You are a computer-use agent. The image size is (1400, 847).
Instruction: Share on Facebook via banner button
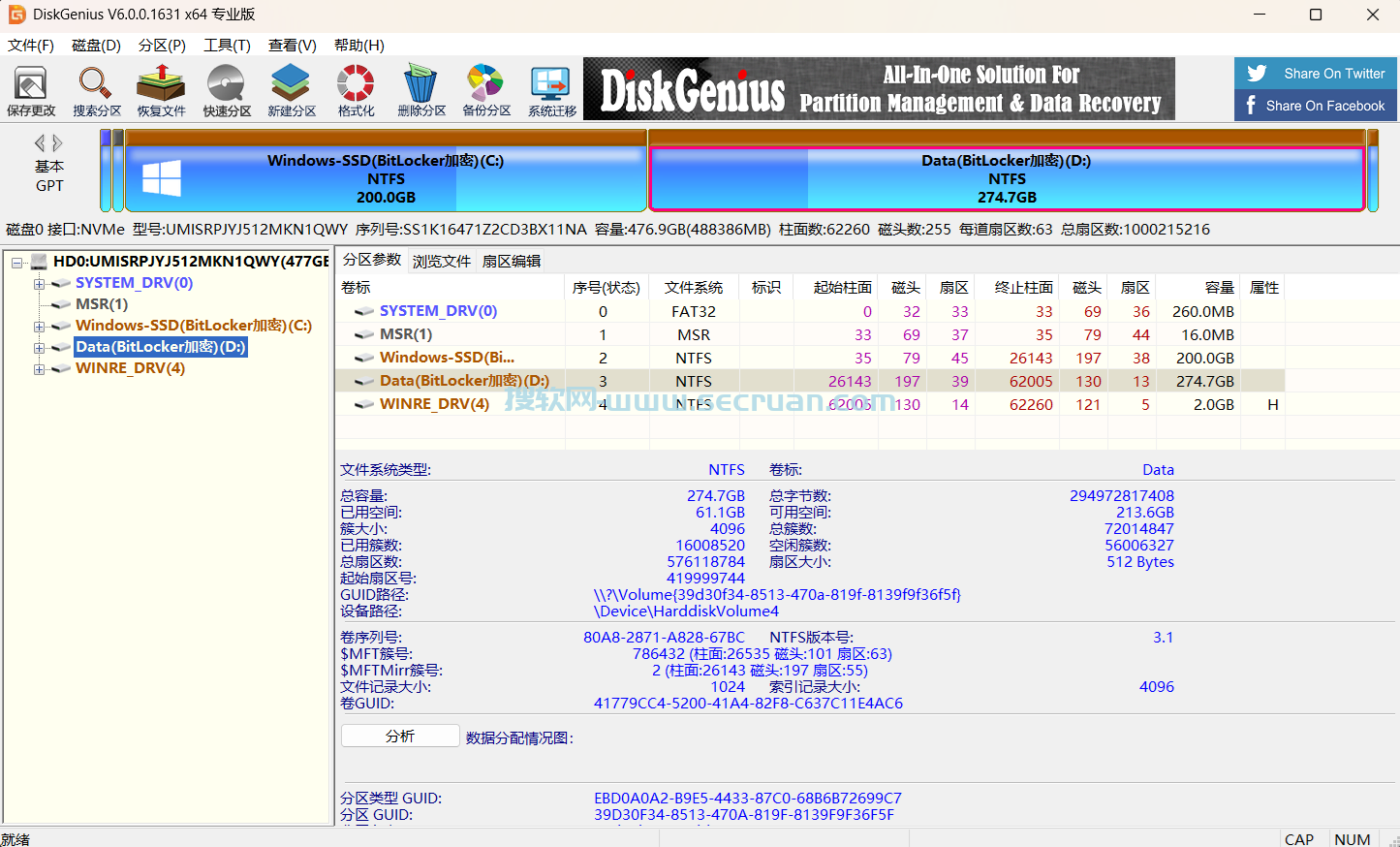[x=1316, y=106]
